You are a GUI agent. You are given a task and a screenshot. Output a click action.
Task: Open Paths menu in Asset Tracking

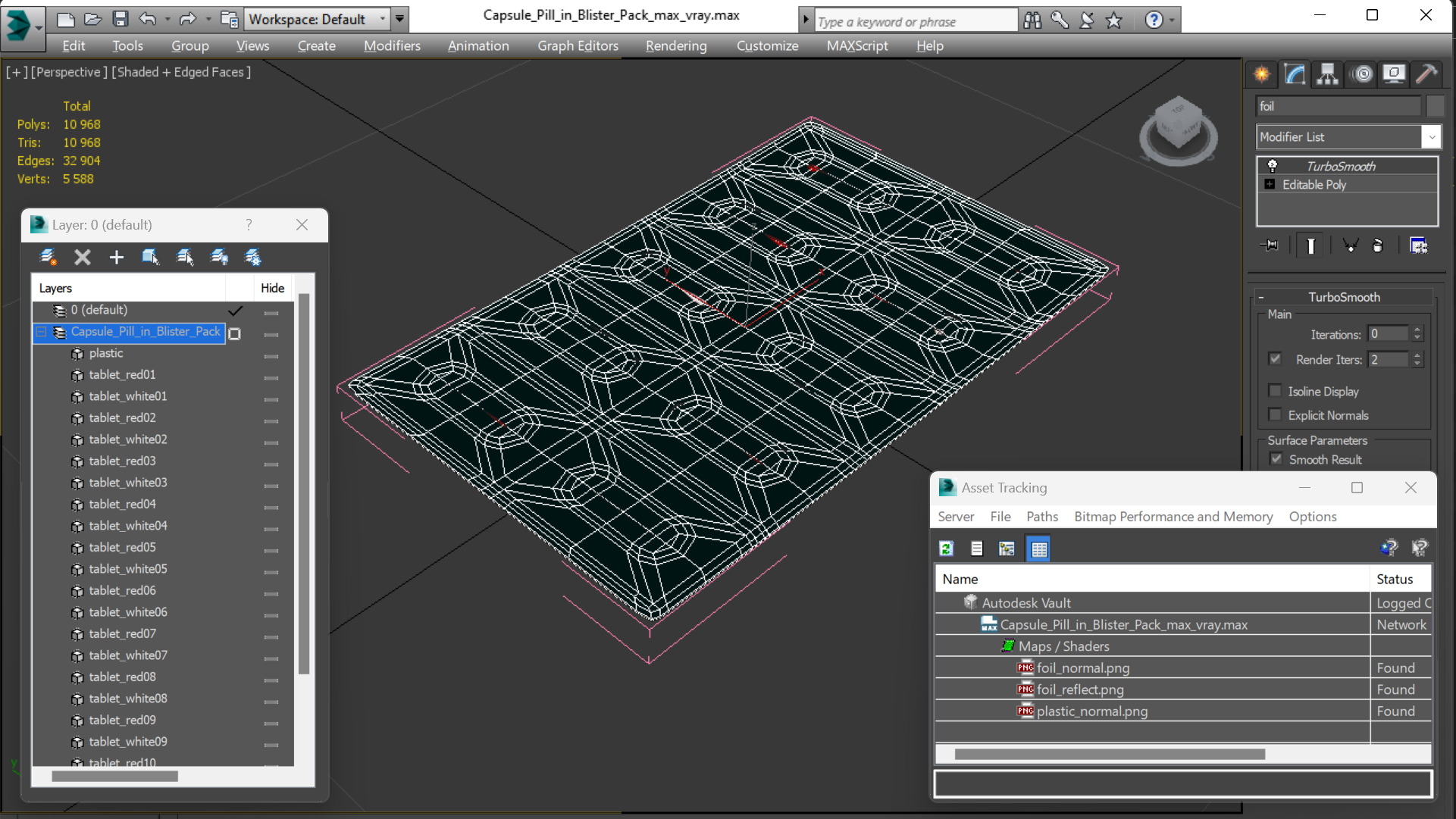pyautogui.click(x=1042, y=516)
